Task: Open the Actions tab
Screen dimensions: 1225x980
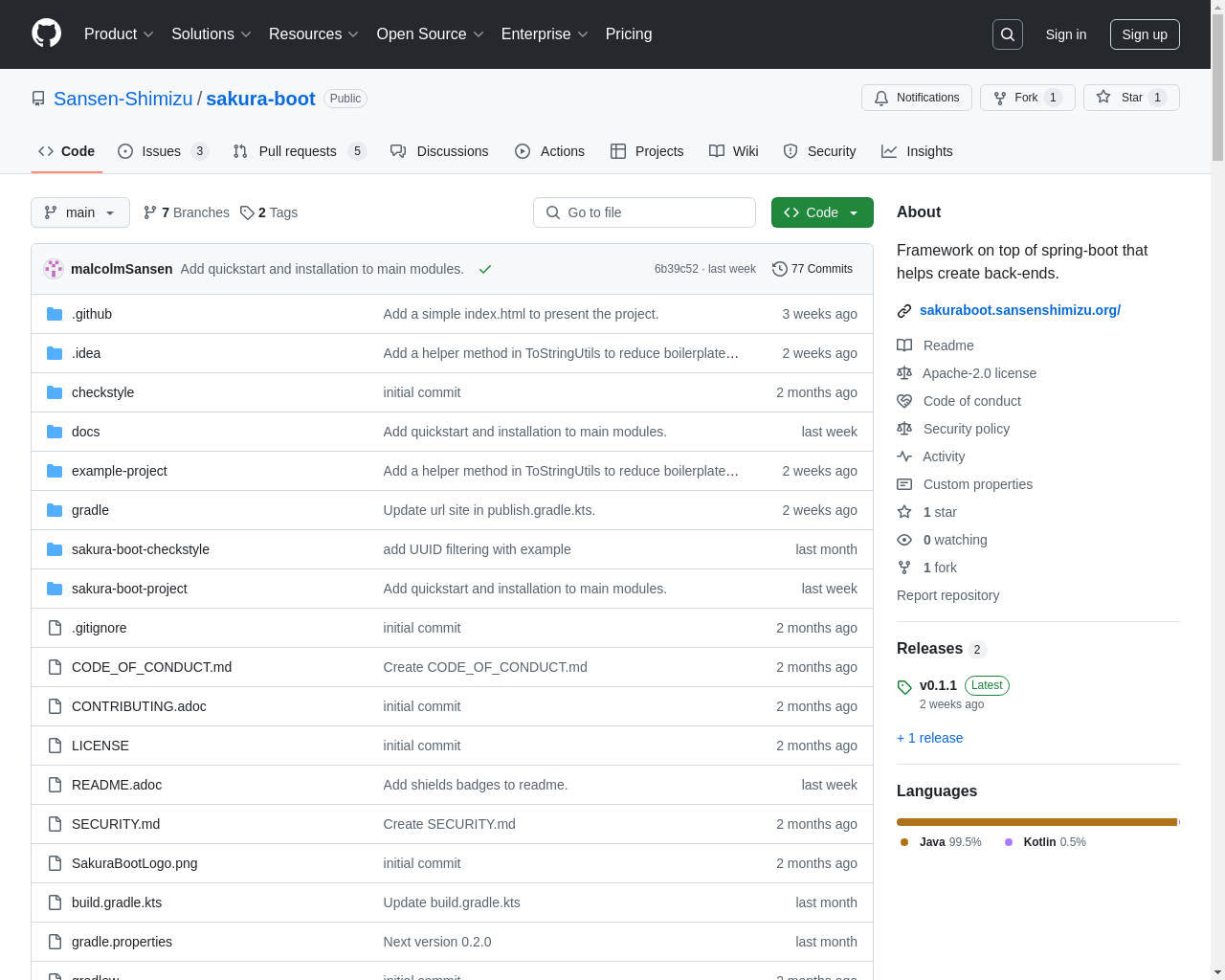Action: pos(549,151)
